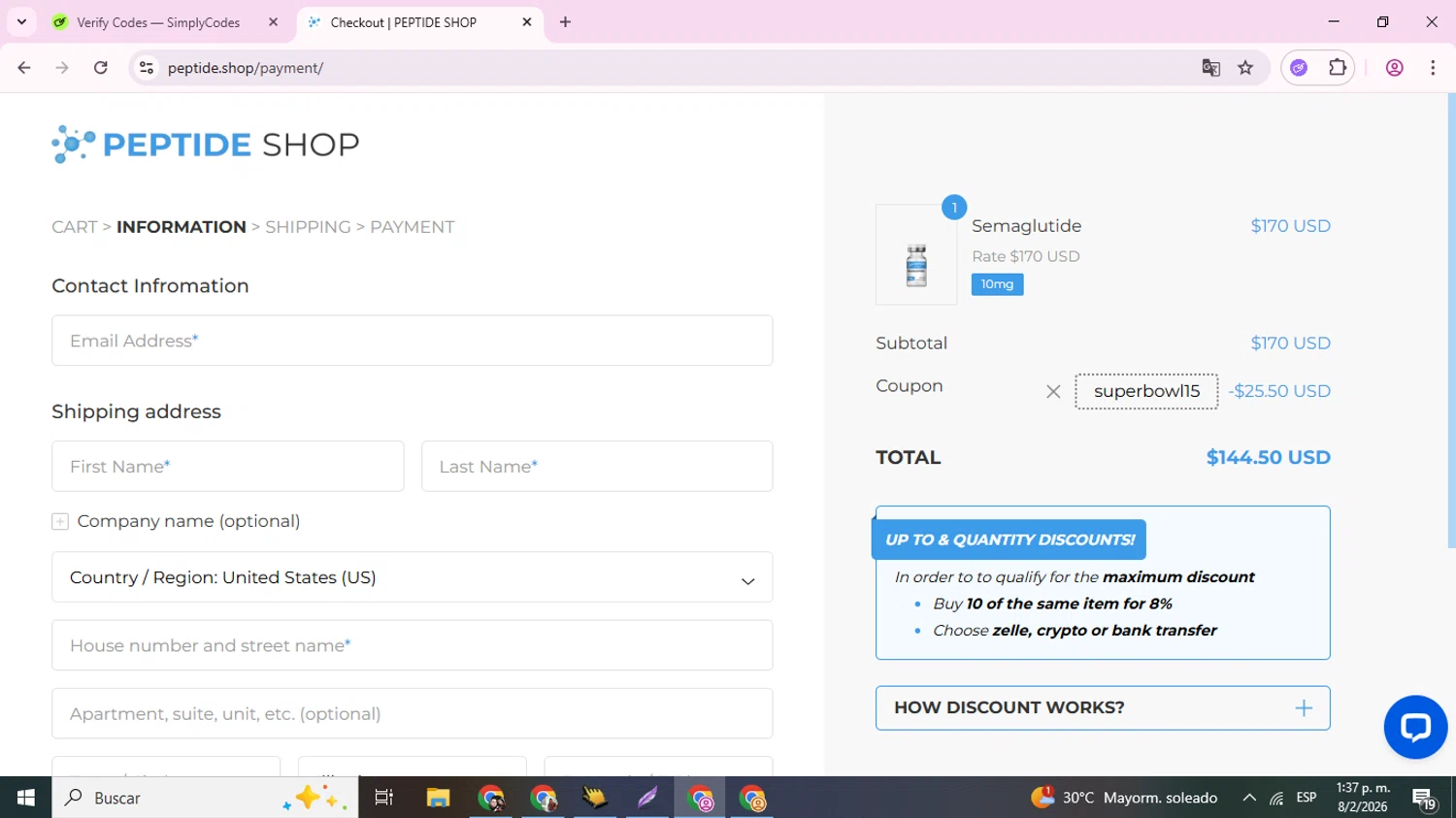Close the Checkout Peptide Shop tab
The width and height of the screenshot is (1456, 818).
click(x=527, y=22)
